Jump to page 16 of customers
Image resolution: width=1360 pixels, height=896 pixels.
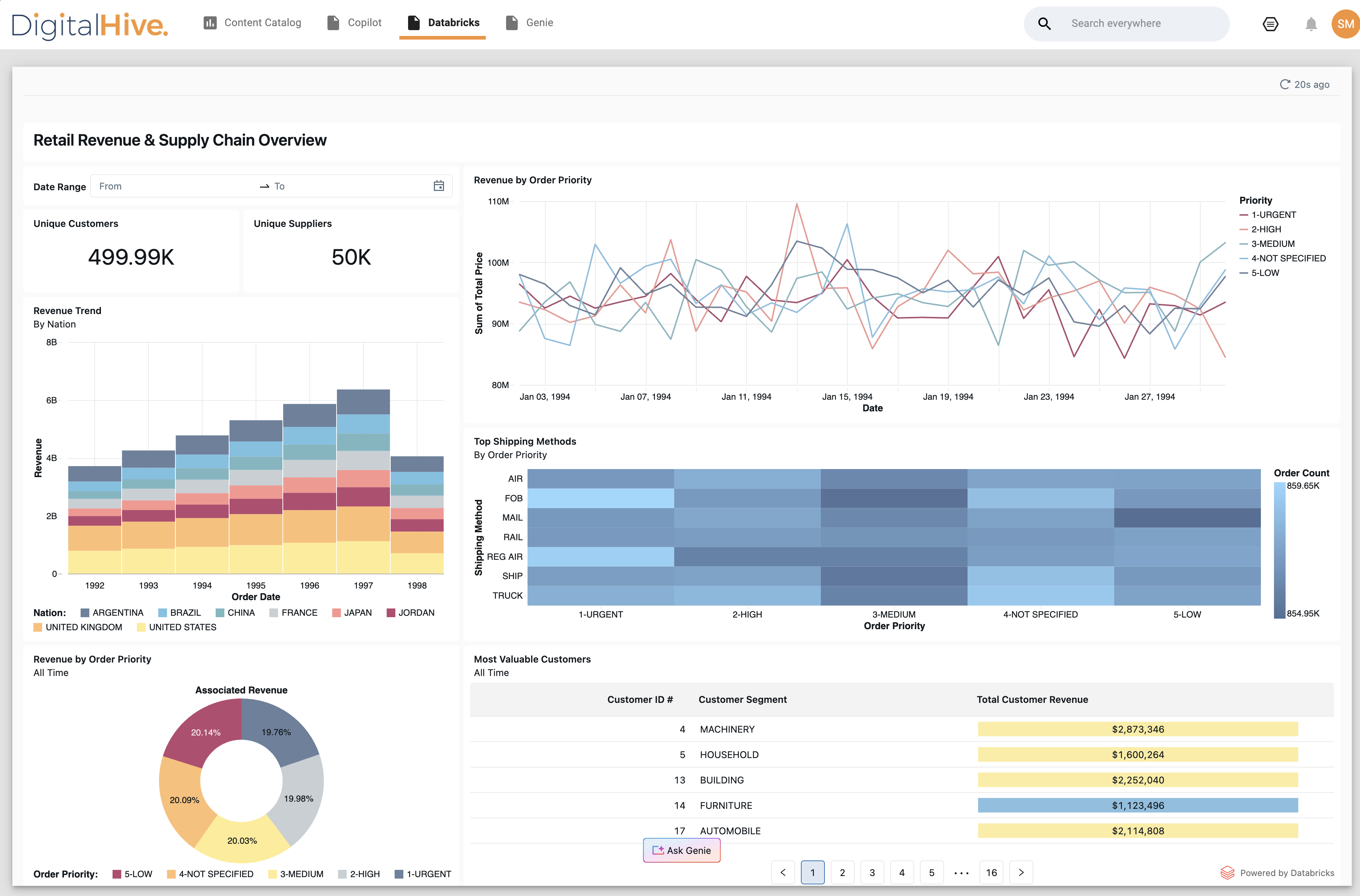[x=991, y=872]
